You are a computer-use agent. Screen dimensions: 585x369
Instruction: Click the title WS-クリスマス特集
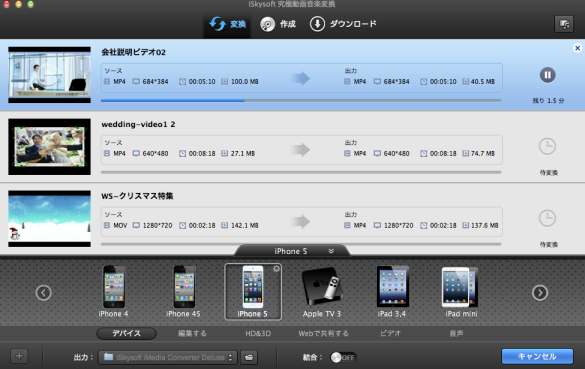tap(137, 196)
